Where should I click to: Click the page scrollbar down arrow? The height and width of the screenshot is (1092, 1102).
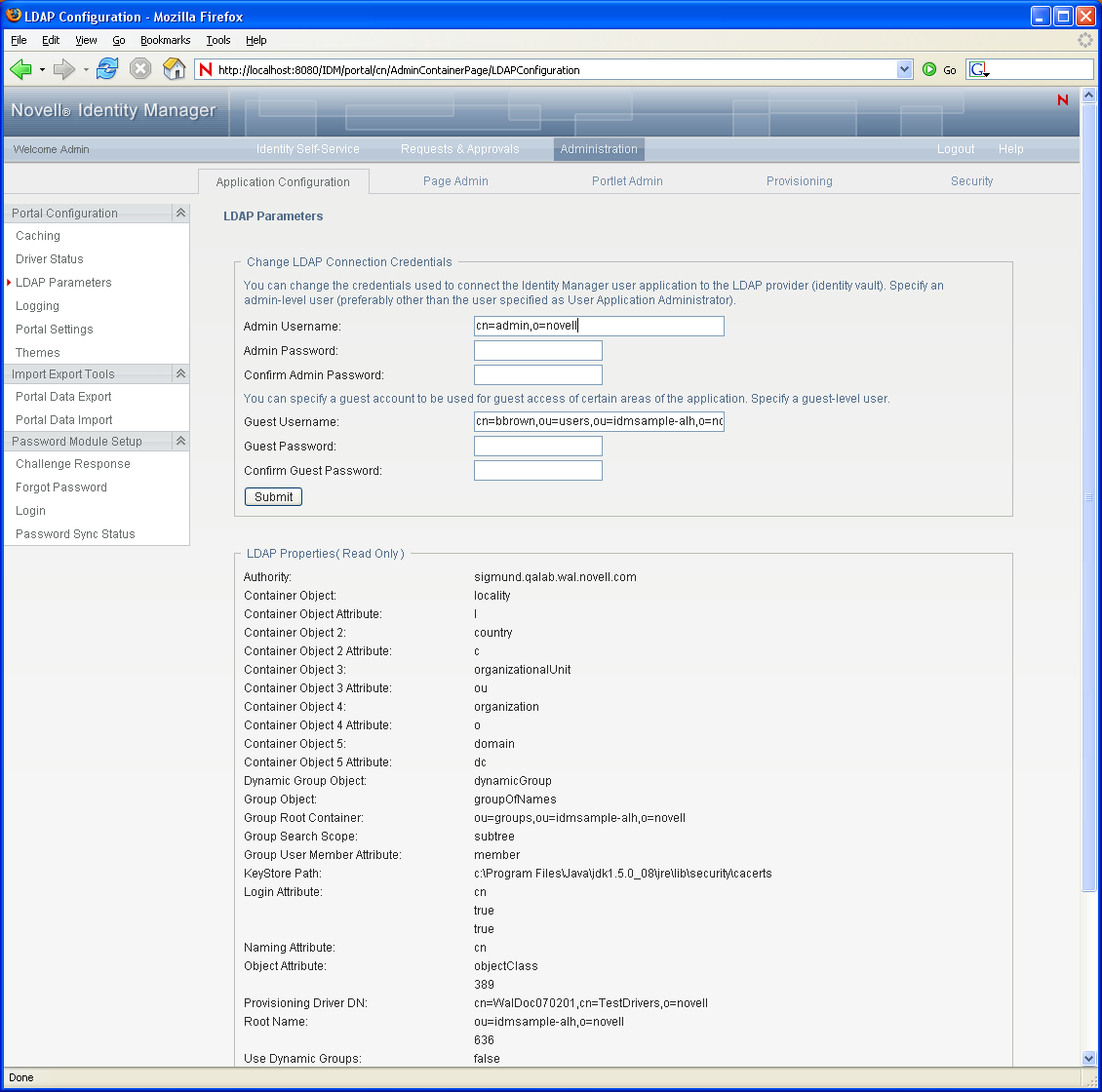pos(1088,1058)
